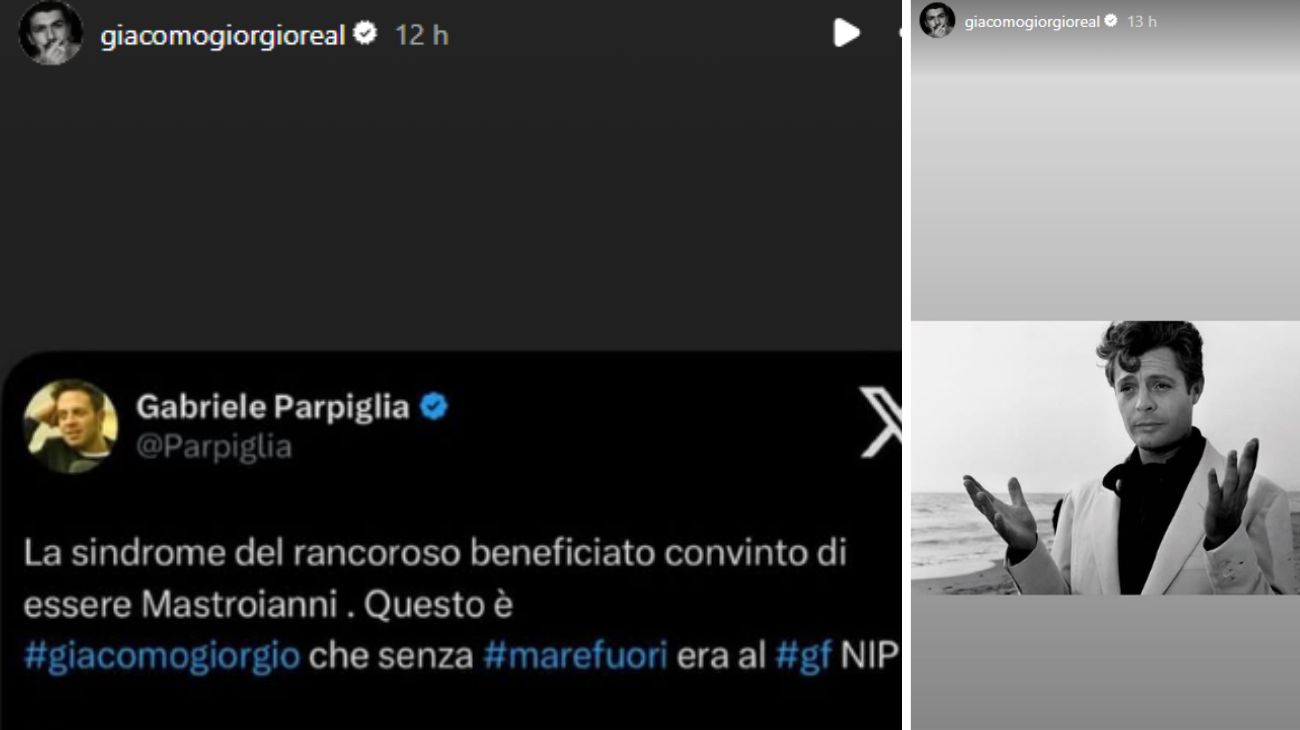Open giacomogiorgioreal username on the 13 h story

pos(1032,21)
